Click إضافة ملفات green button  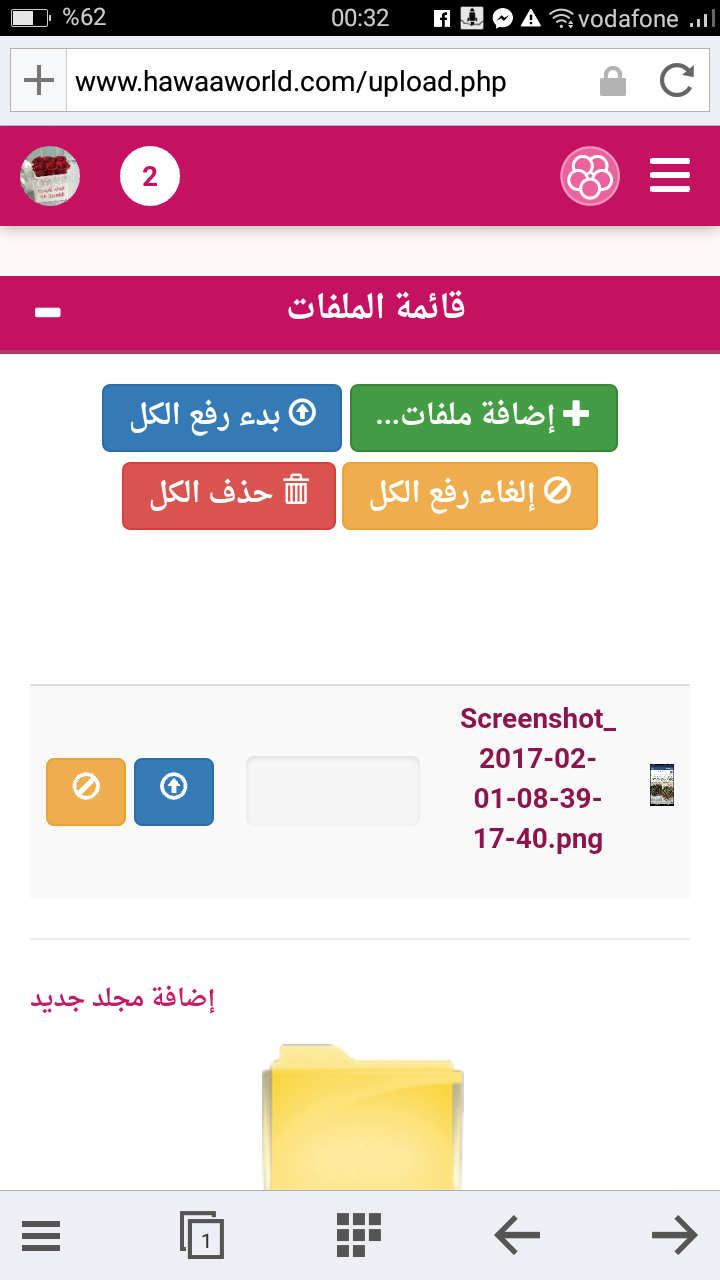pyautogui.click(x=484, y=418)
